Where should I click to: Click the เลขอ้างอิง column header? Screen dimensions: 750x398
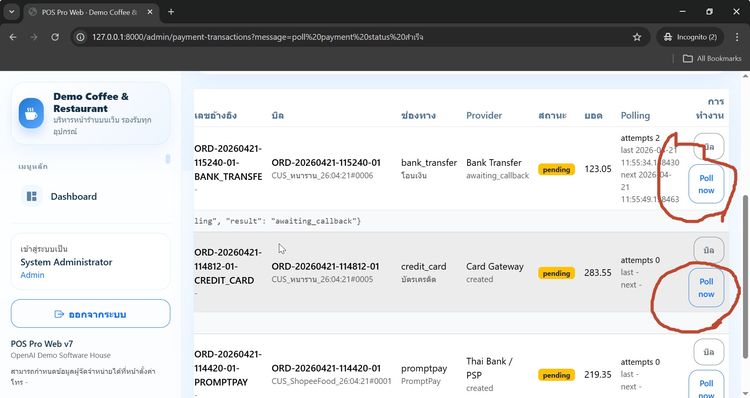pos(215,115)
